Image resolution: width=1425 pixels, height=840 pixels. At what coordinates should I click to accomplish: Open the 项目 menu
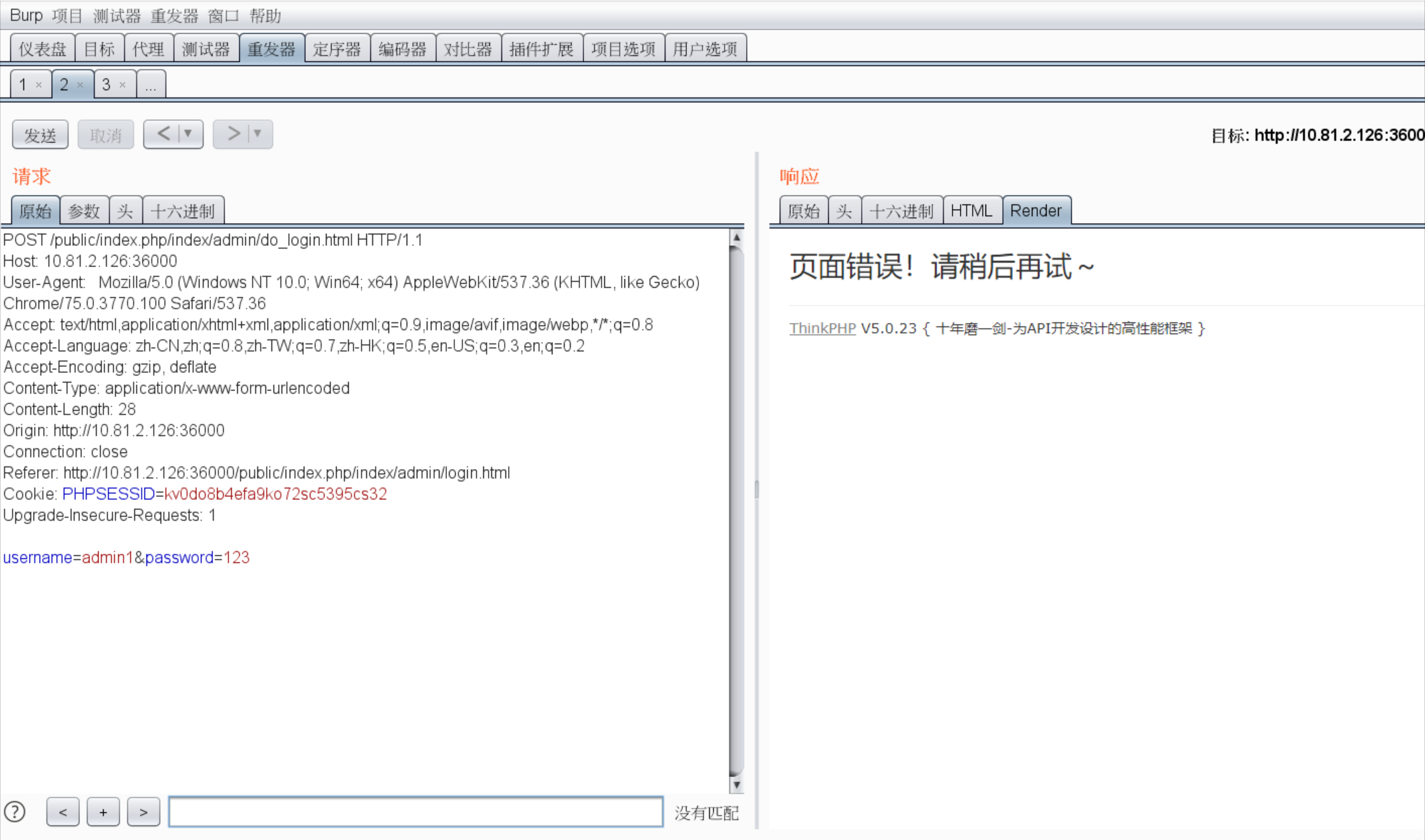pyautogui.click(x=67, y=15)
